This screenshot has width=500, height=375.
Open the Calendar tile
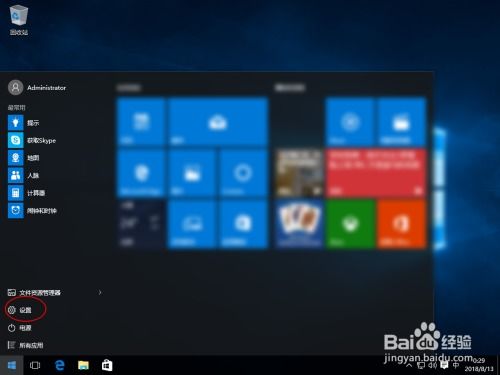click(x=141, y=122)
